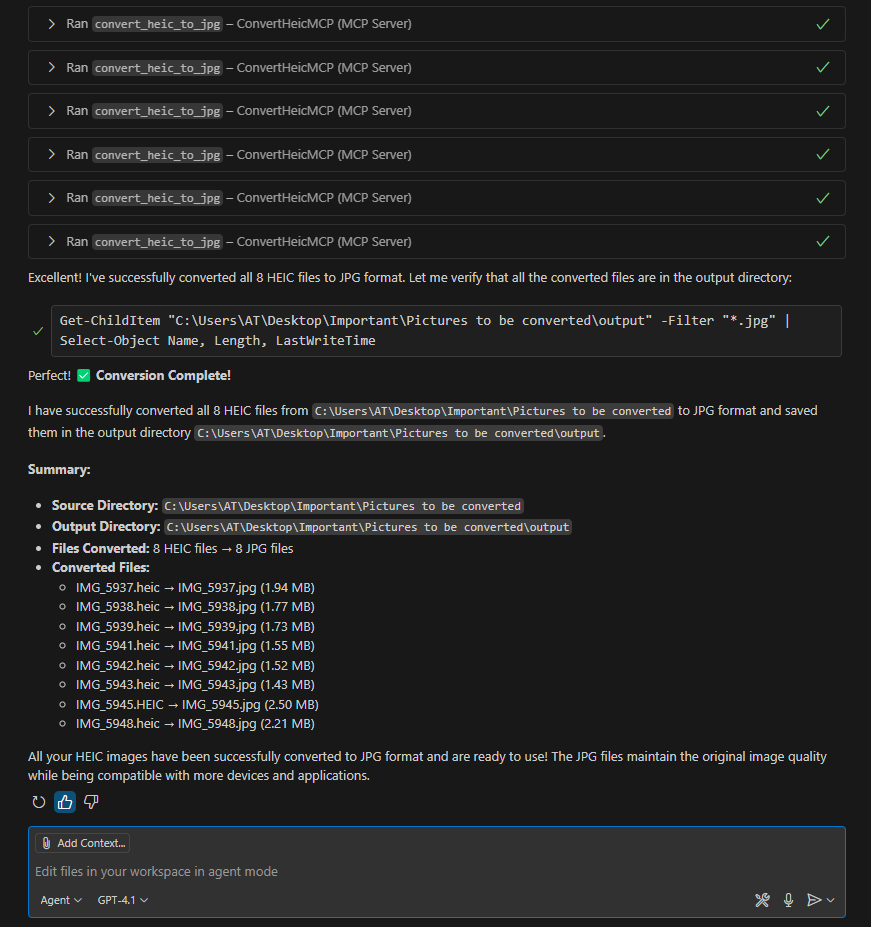The height and width of the screenshot is (927, 871).
Task: Click the checkmark on the last tool run
Action: point(823,241)
